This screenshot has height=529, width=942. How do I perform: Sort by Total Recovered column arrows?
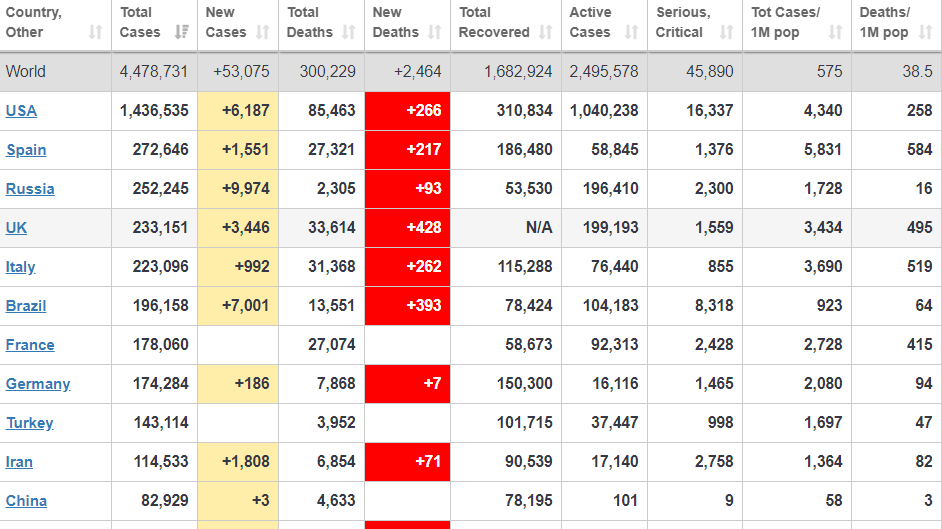click(545, 32)
